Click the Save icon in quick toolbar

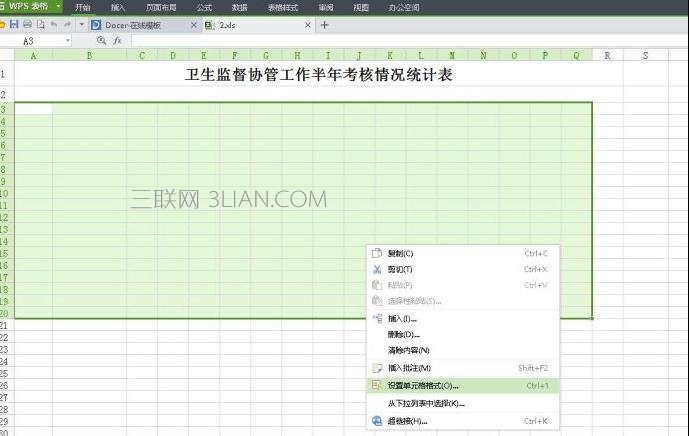[14, 25]
